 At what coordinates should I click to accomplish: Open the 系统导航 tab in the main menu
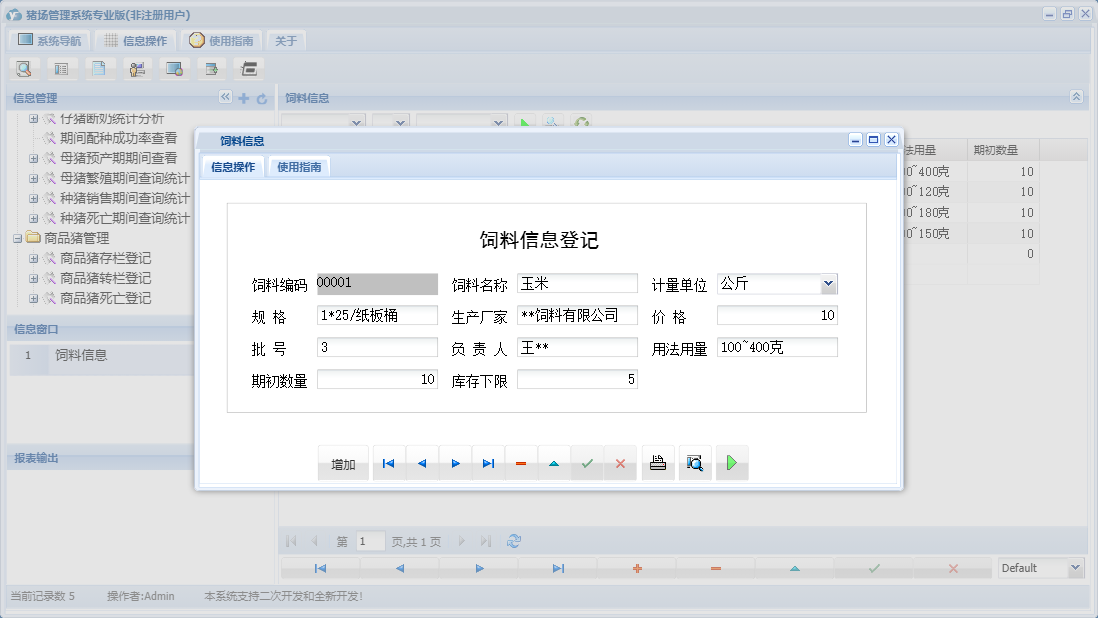49,41
